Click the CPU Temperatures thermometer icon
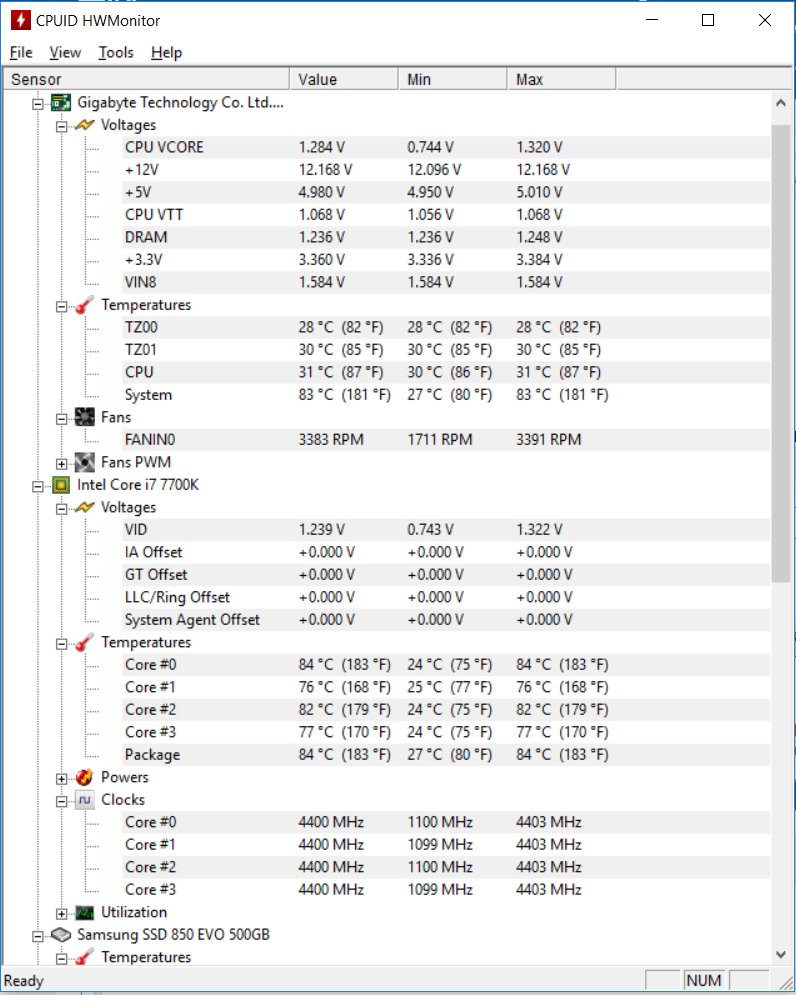Screen dimensions: 796x995 tap(84, 642)
